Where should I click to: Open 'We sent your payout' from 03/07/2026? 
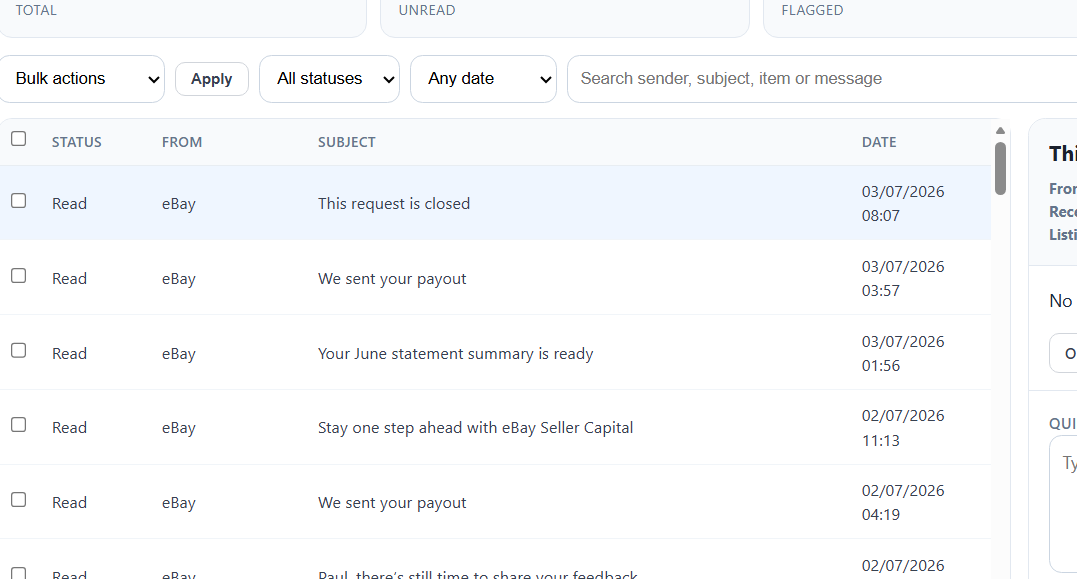tap(392, 278)
